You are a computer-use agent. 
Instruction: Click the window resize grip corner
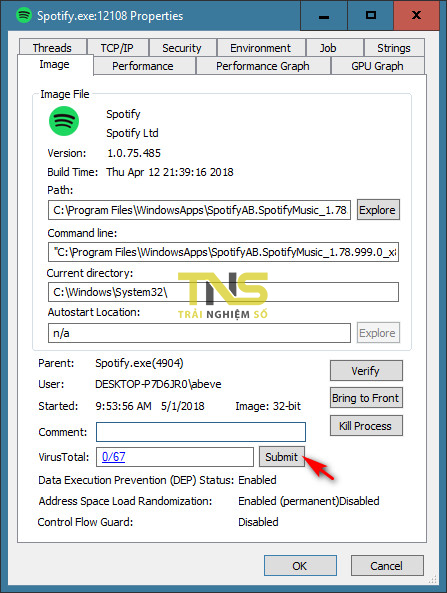pos(433,579)
